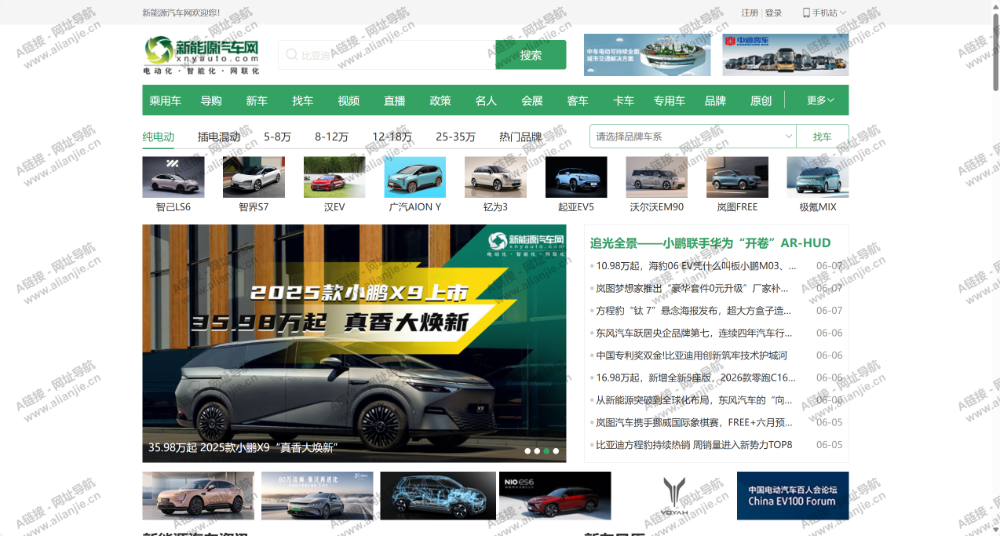This screenshot has height=536, width=1000.
Task: Select the active green carousel dot
Action: click(x=547, y=450)
